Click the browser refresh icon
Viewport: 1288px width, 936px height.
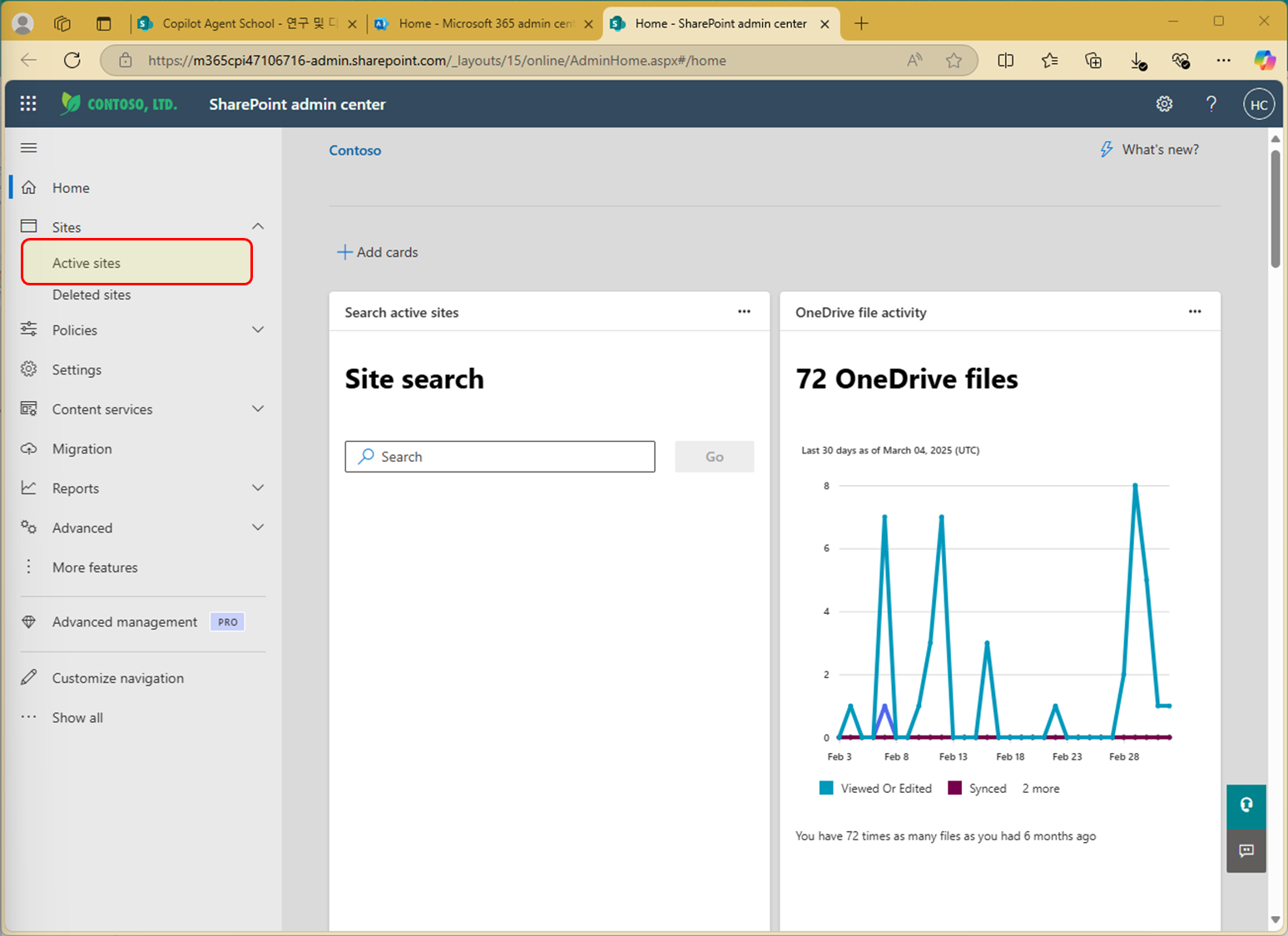coord(72,60)
